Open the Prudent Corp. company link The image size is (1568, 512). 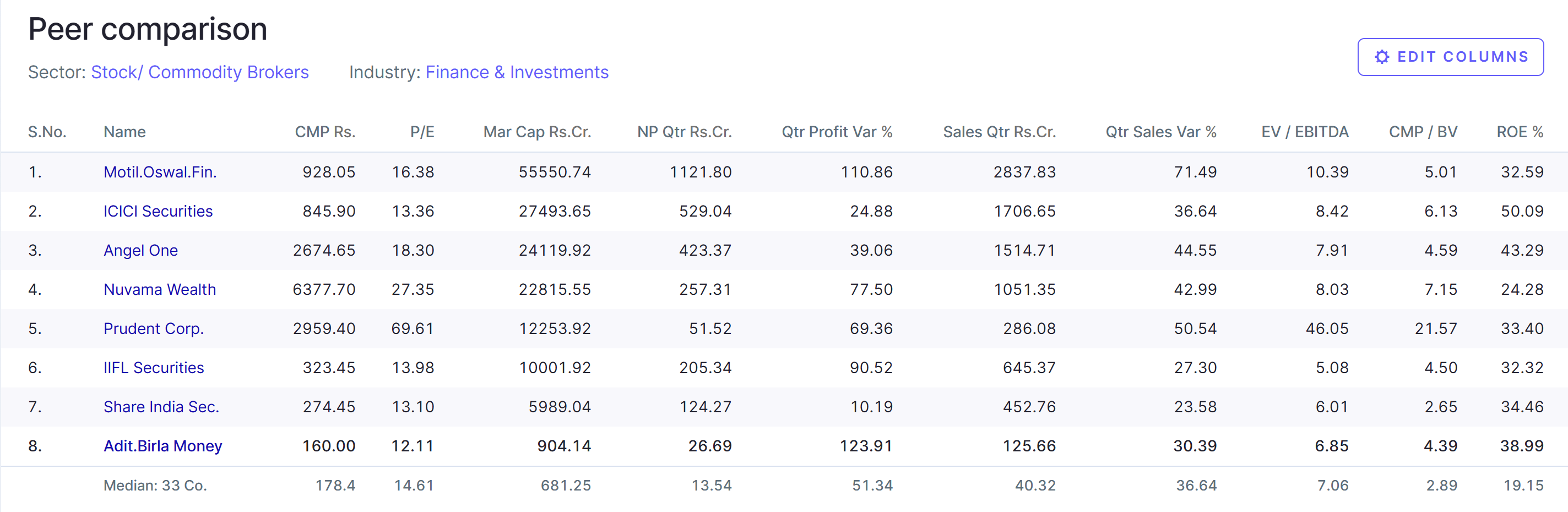click(154, 329)
